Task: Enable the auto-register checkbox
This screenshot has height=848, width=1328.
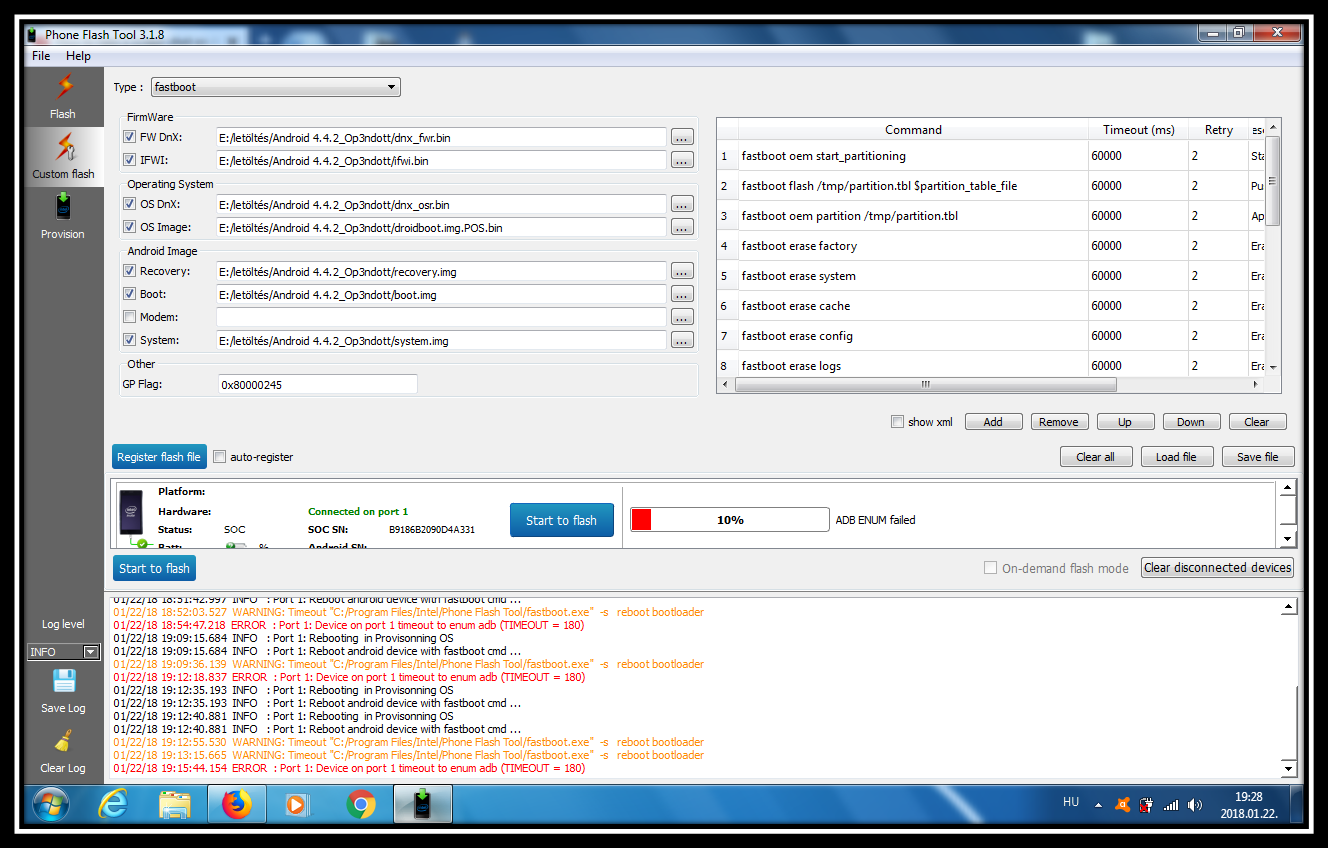Action: click(219, 457)
